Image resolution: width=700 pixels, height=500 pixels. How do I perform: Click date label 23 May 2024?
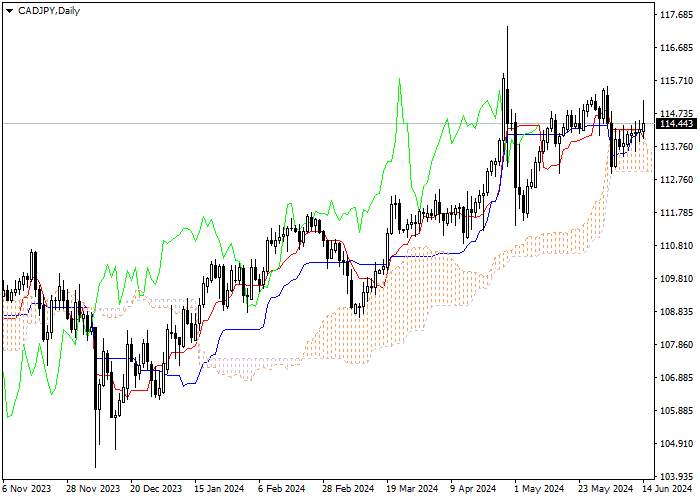pyautogui.click(x=606, y=489)
